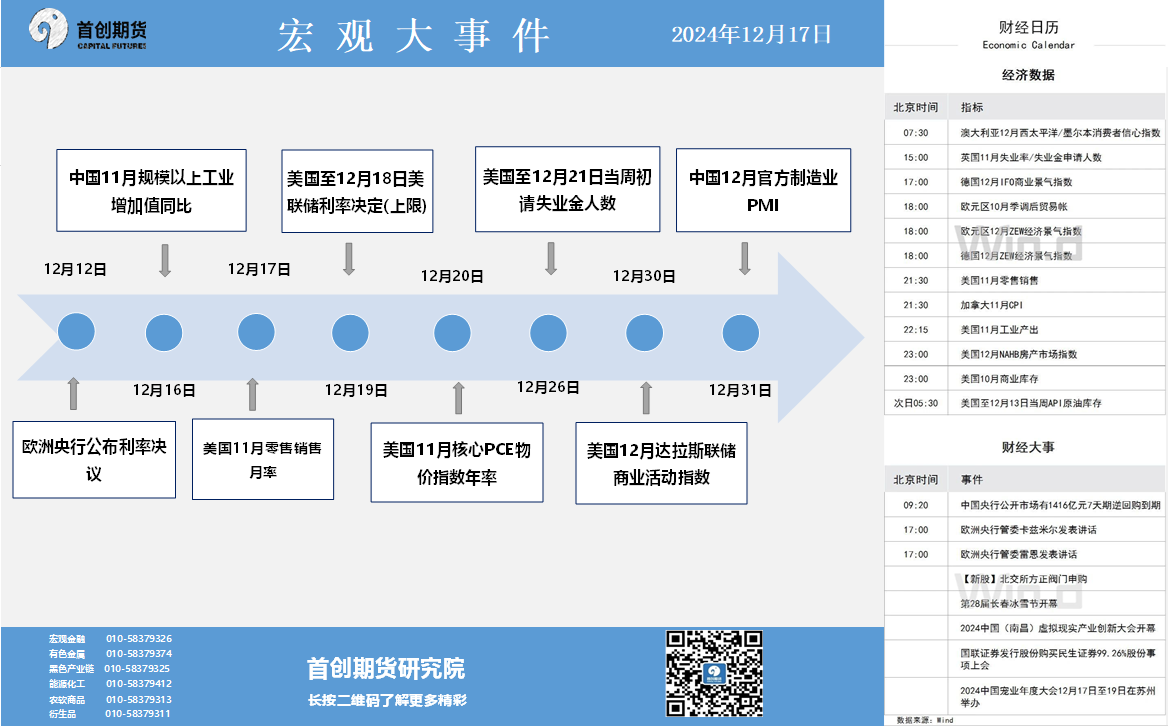Click the 07:30 time cell
Viewport: 1168px width, 727px height.
tap(915, 133)
